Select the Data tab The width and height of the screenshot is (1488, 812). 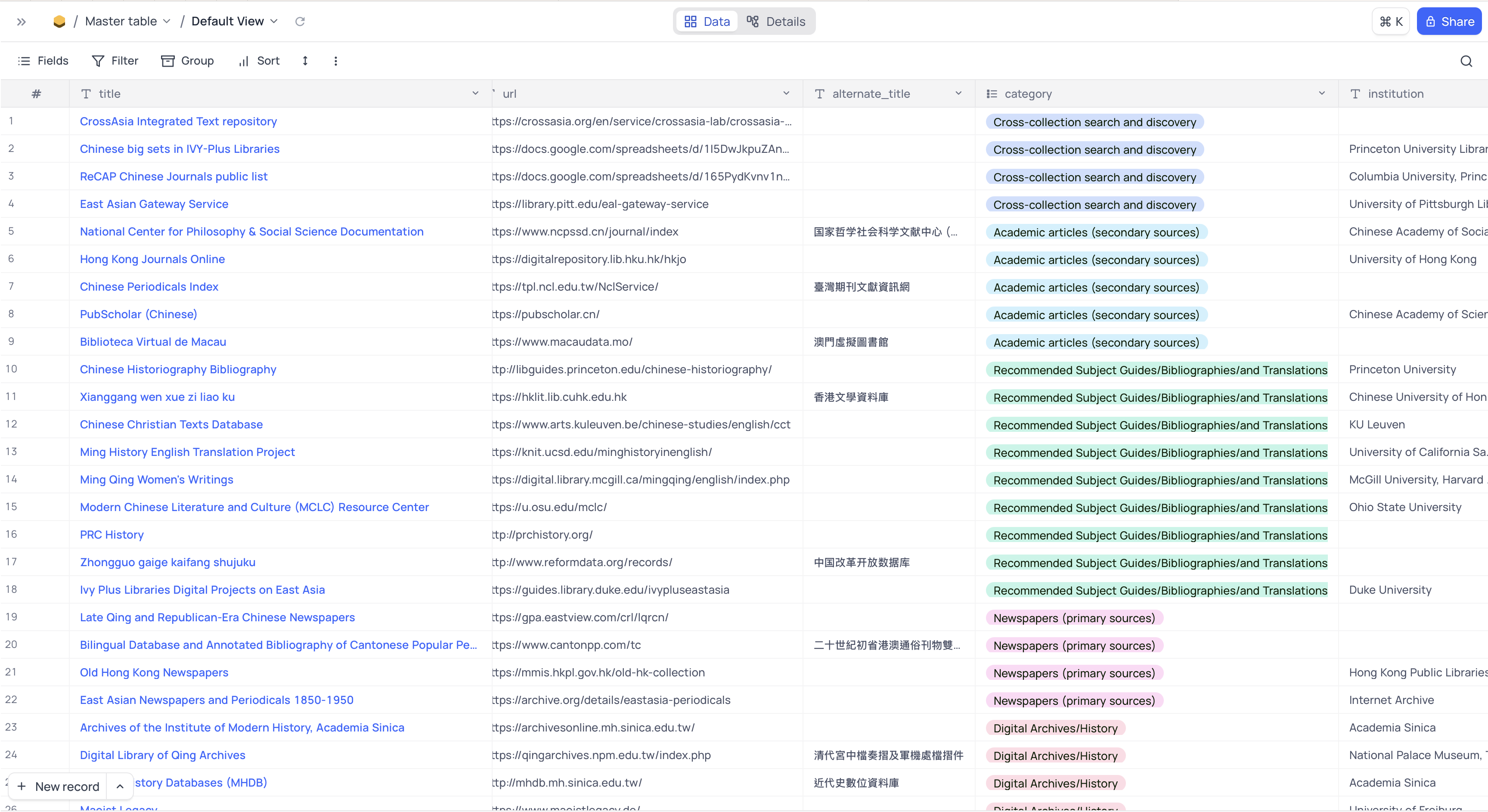point(707,22)
